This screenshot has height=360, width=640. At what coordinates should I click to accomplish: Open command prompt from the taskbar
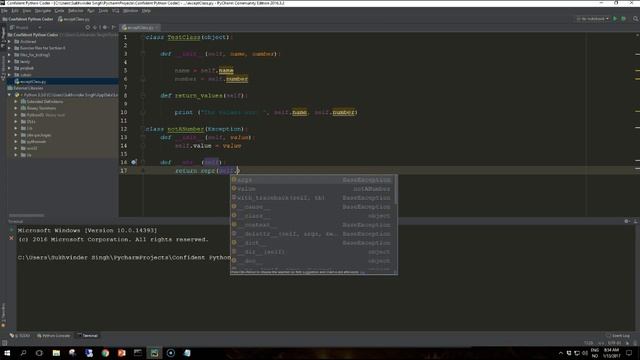click(138, 353)
